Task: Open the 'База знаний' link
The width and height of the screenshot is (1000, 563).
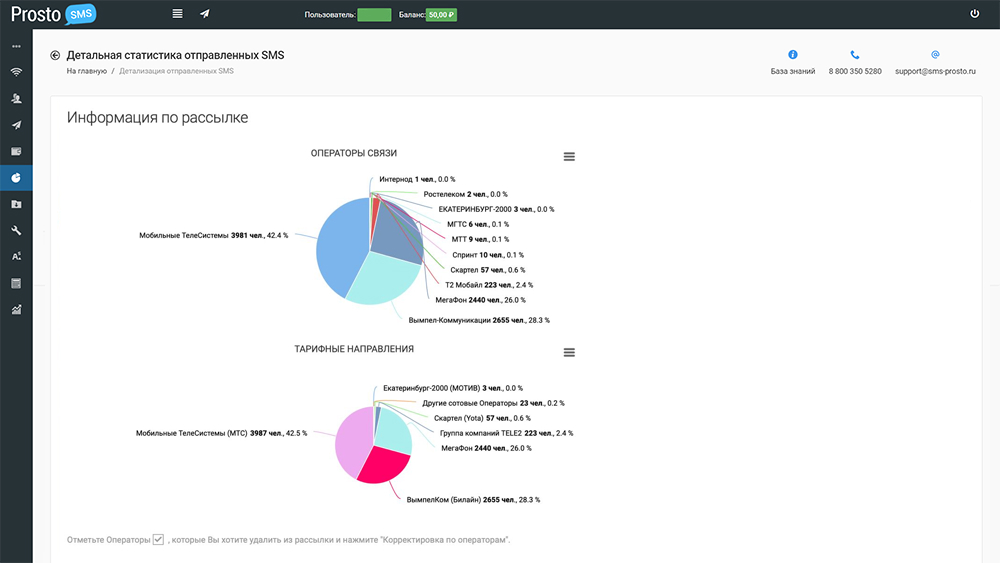Action: pos(793,72)
